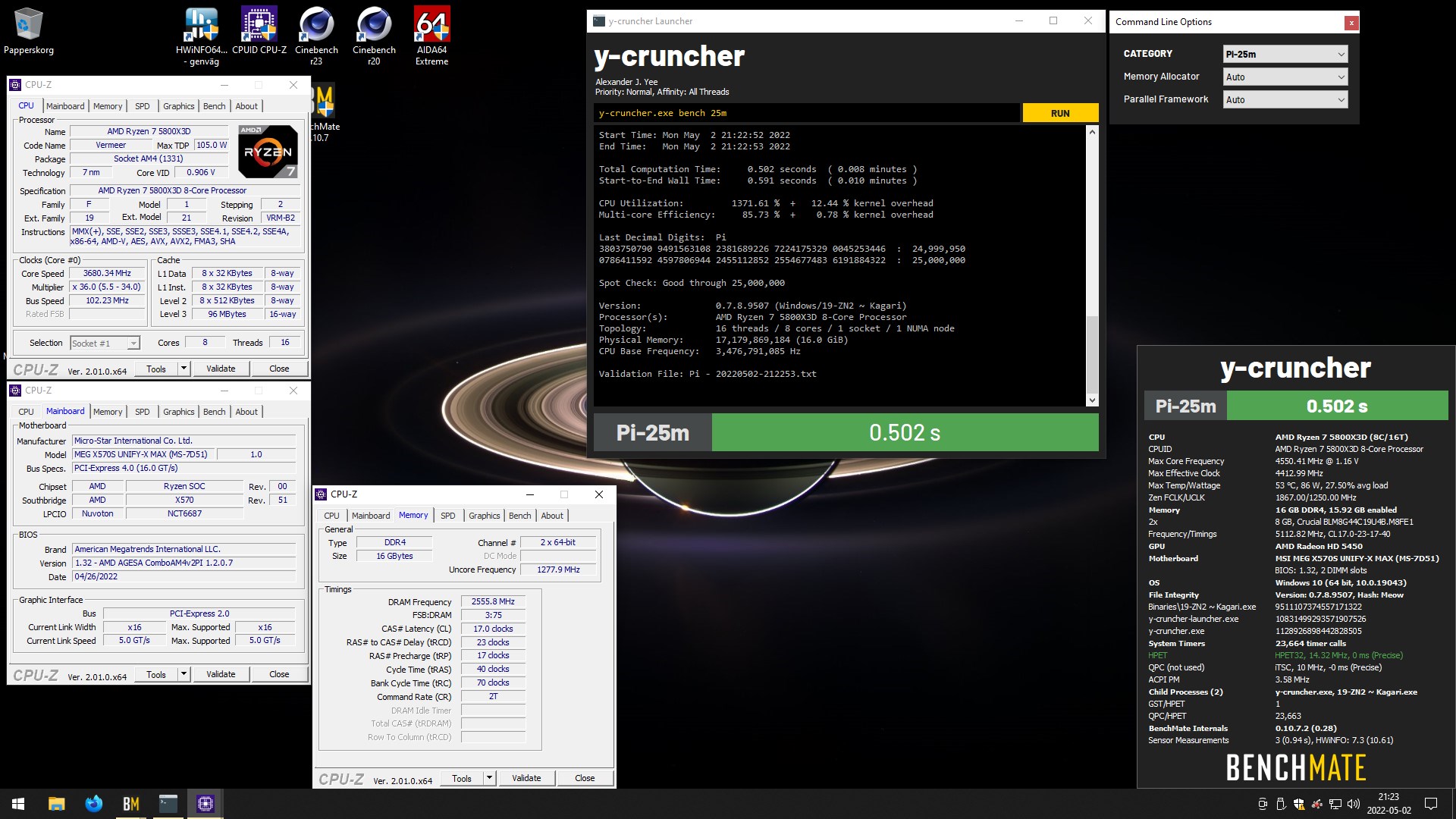Click Tools button in Mainboard window

coord(156,674)
